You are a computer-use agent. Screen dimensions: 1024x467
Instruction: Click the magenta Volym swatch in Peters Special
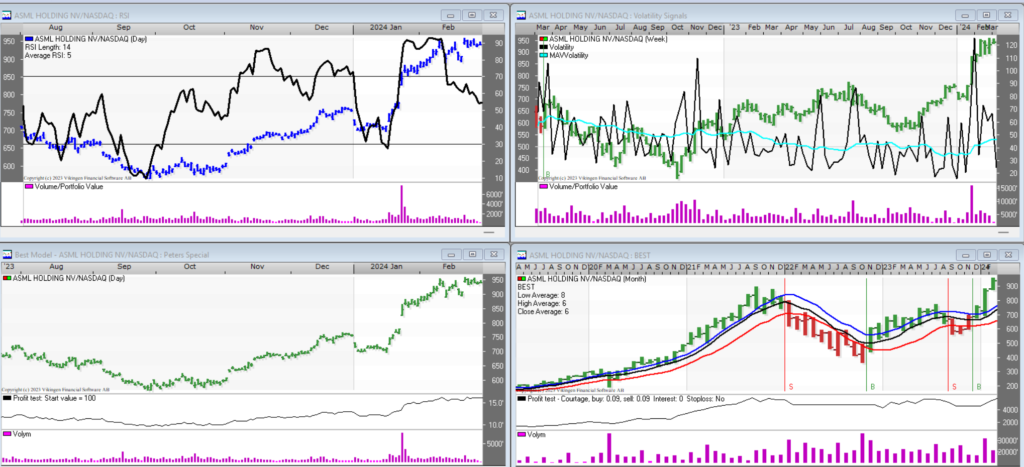[x=7, y=434]
